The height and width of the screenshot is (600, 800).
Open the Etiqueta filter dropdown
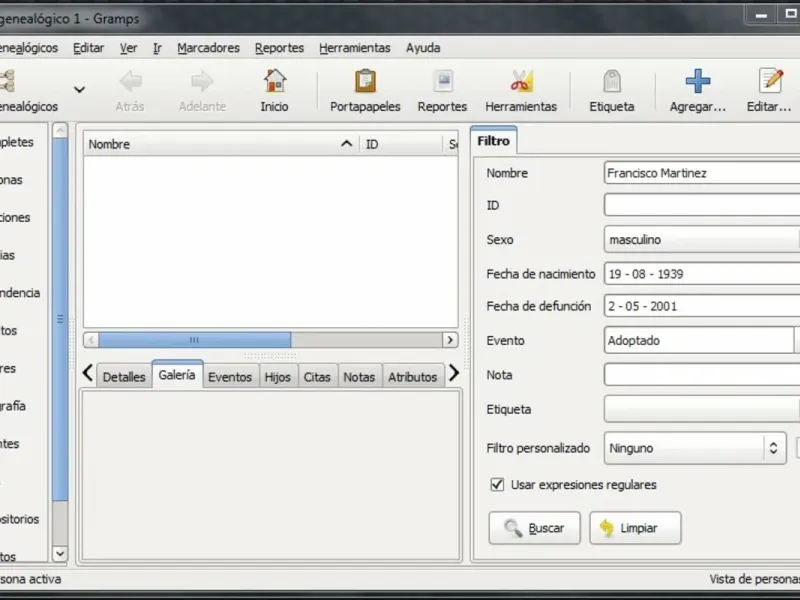(x=702, y=409)
